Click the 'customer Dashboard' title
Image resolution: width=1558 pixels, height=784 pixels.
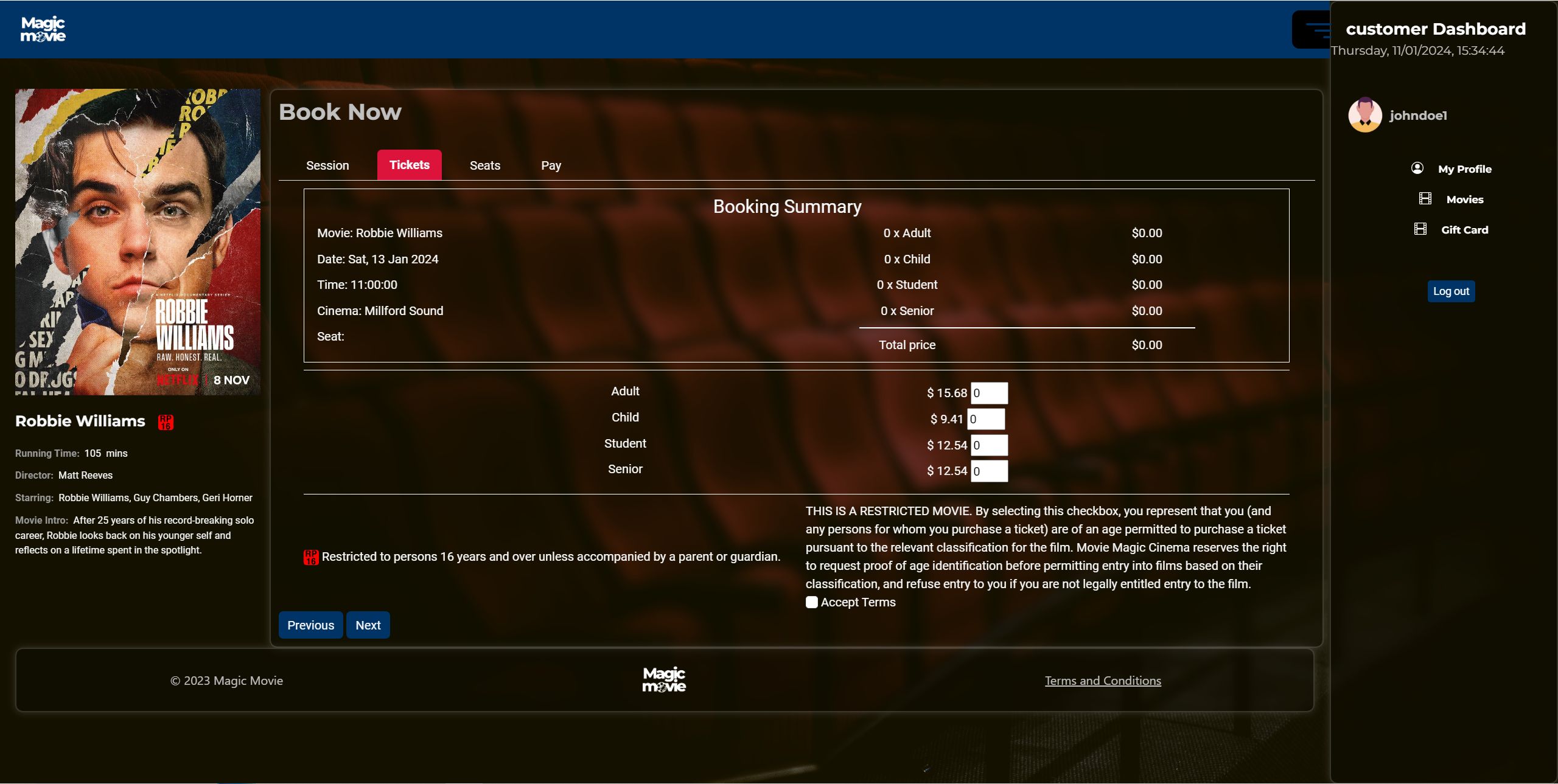(1436, 29)
